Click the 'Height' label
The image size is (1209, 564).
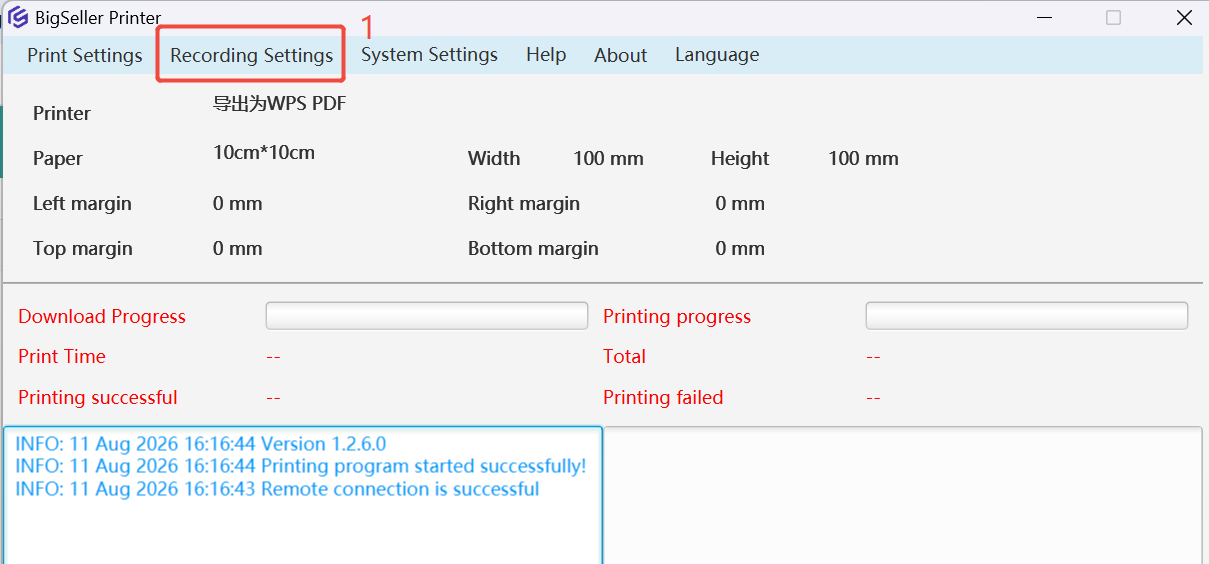(x=740, y=158)
